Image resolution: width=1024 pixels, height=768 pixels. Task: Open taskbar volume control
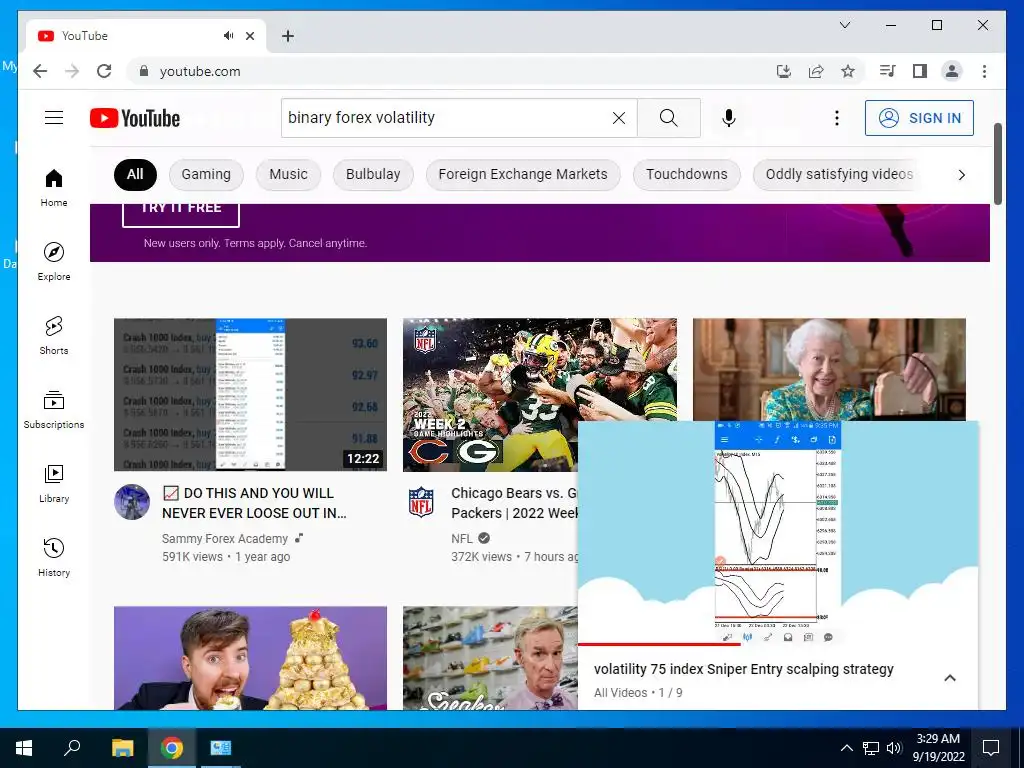[x=894, y=748]
